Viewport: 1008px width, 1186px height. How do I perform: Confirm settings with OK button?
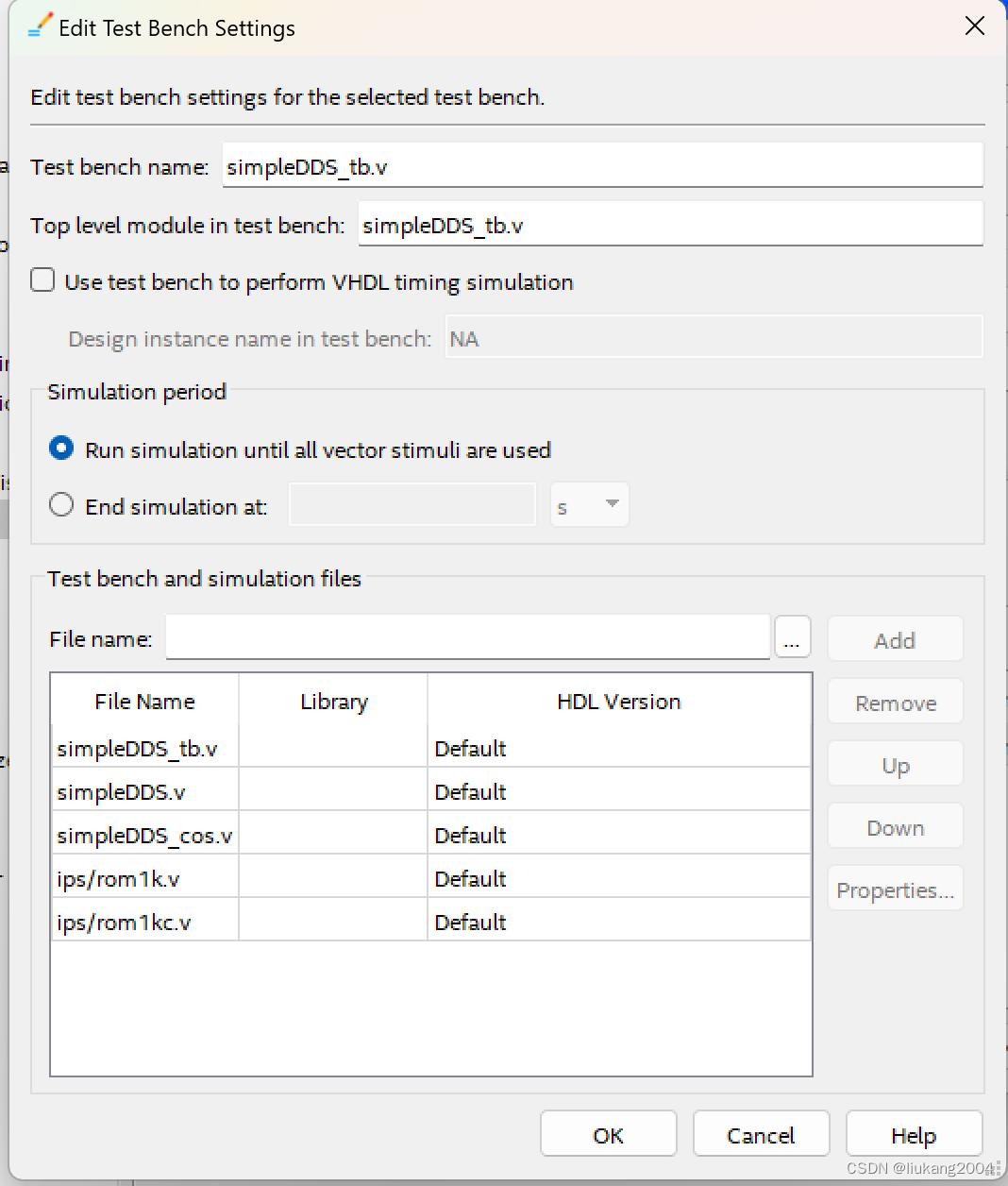click(609, 1134)
